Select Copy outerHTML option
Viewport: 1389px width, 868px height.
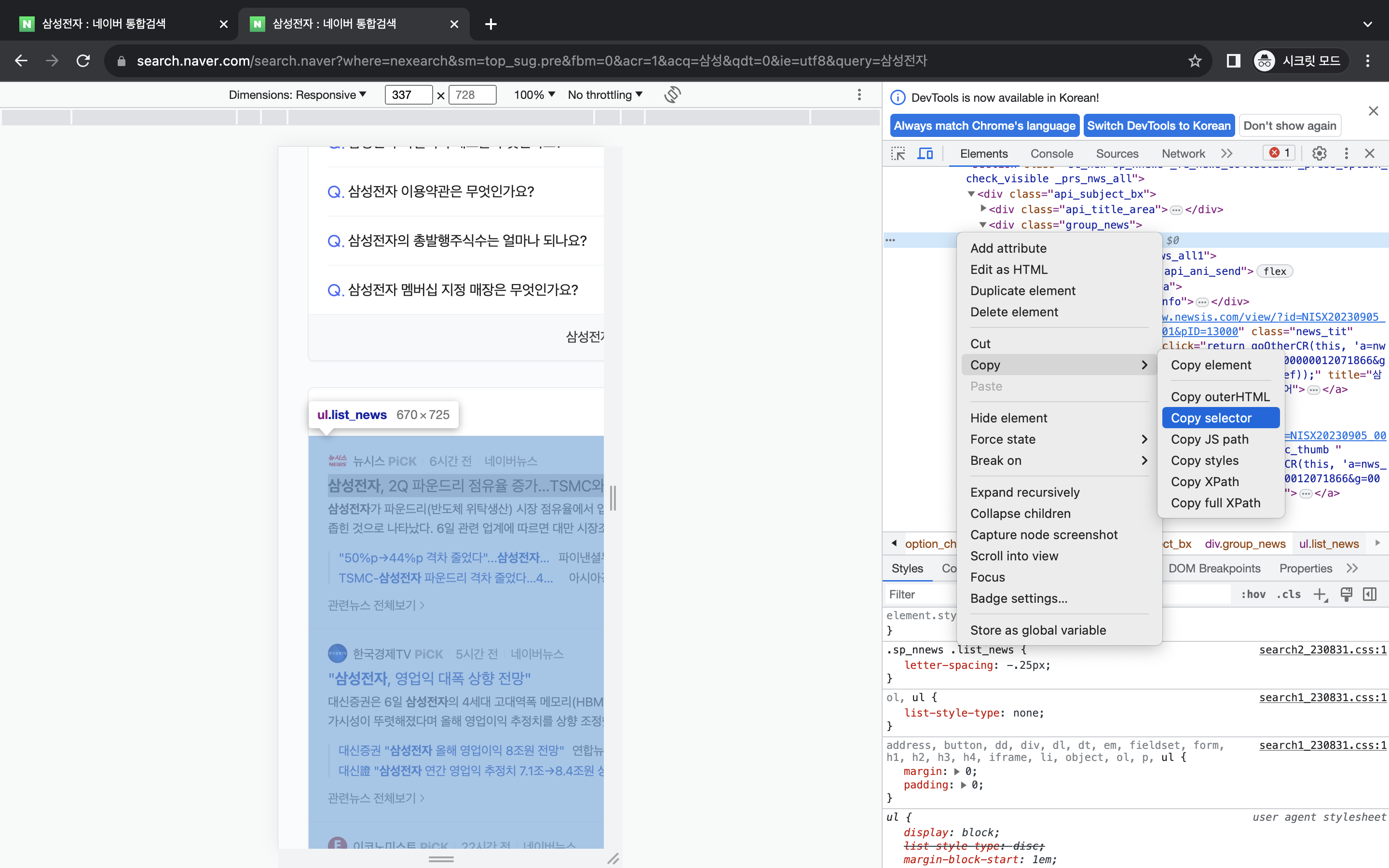pos(1221,397)
